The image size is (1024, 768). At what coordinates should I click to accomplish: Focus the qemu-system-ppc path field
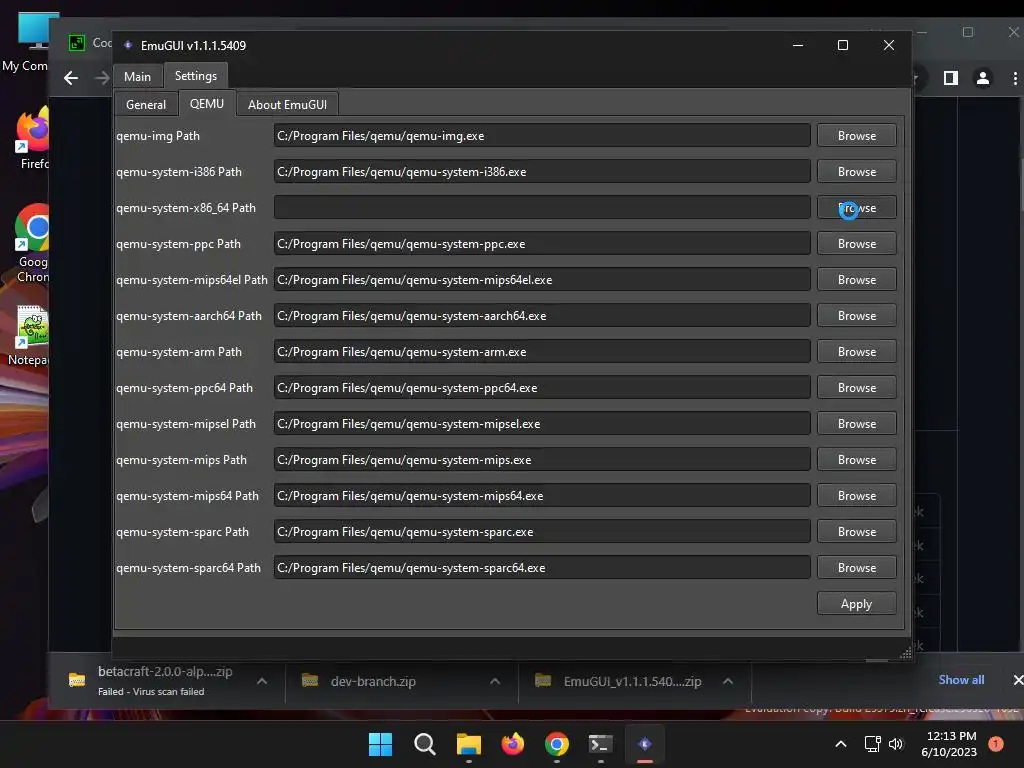(542, 244)
